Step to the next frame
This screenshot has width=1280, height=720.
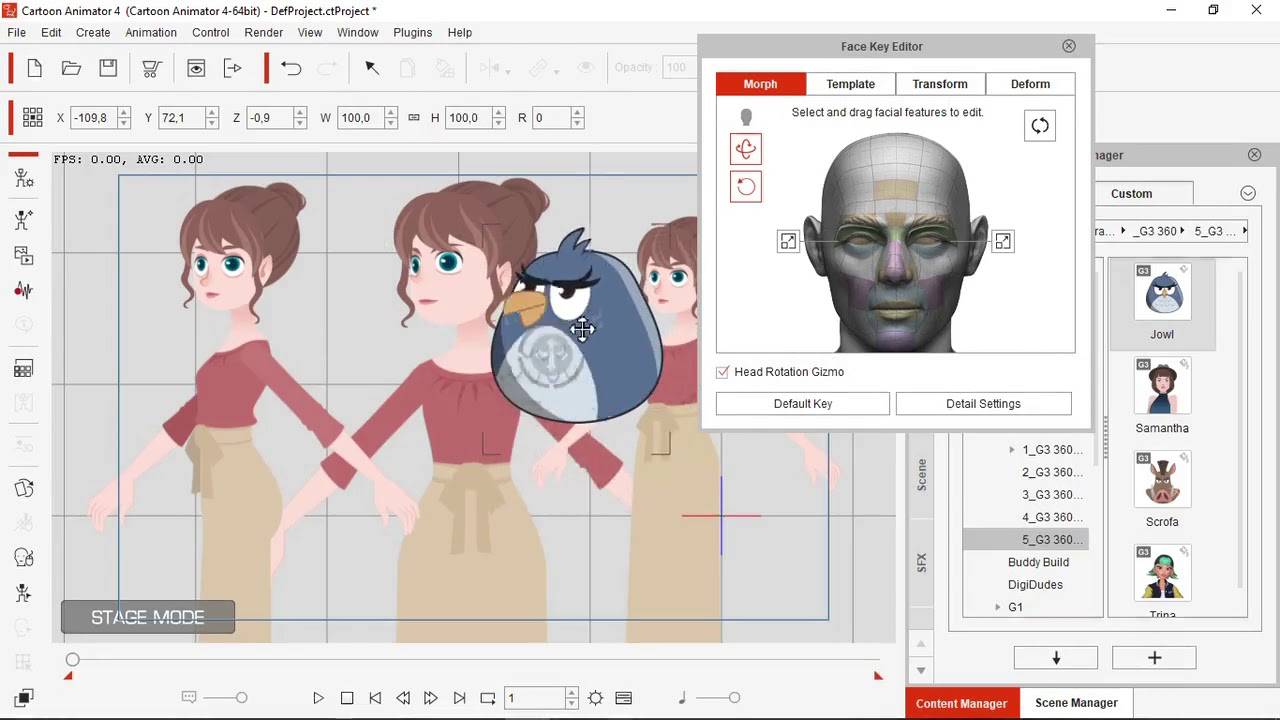pyautogui.click(x=431, y=698)
